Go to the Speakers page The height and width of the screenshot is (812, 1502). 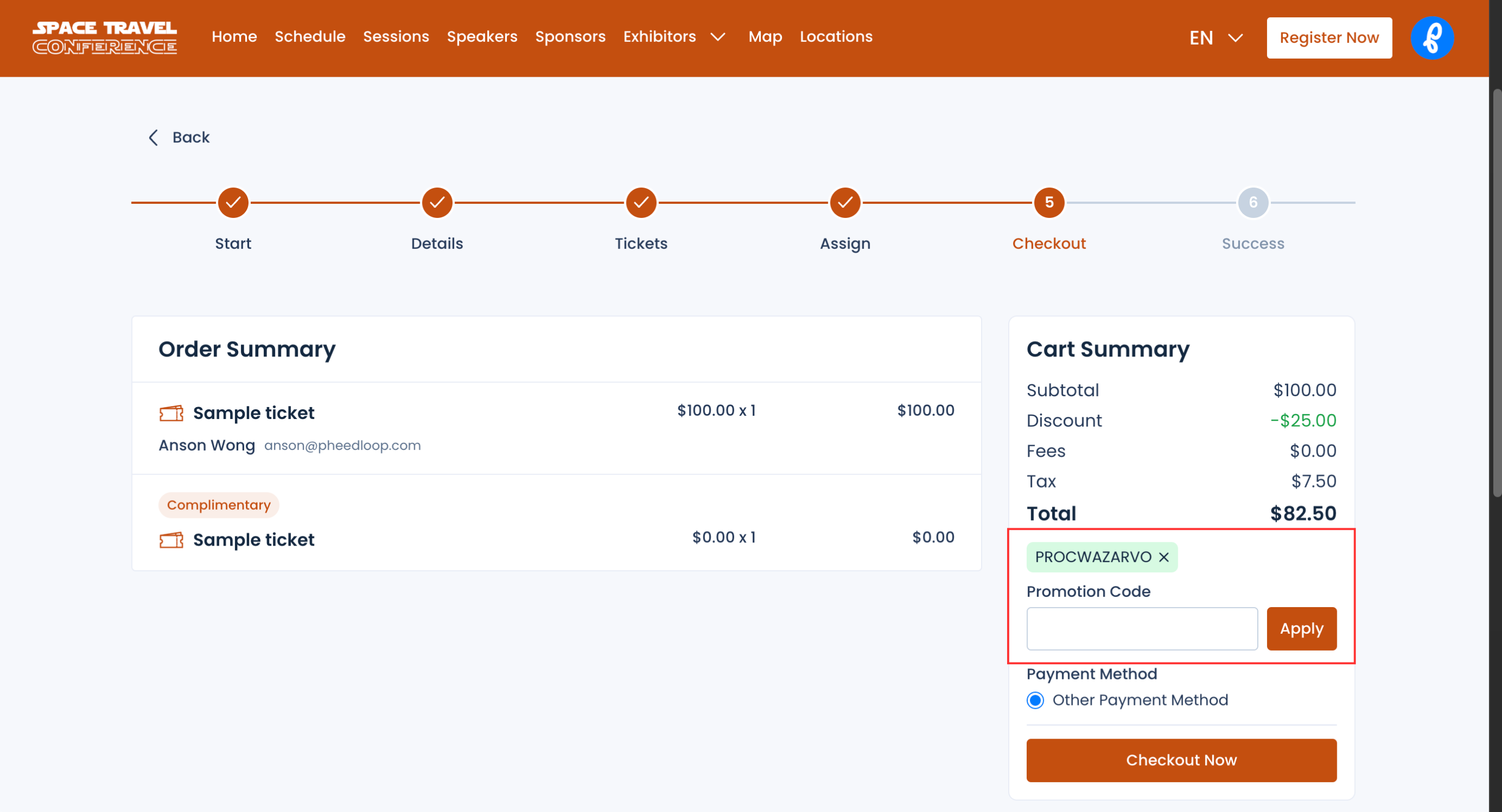click(x=482, y=37)
